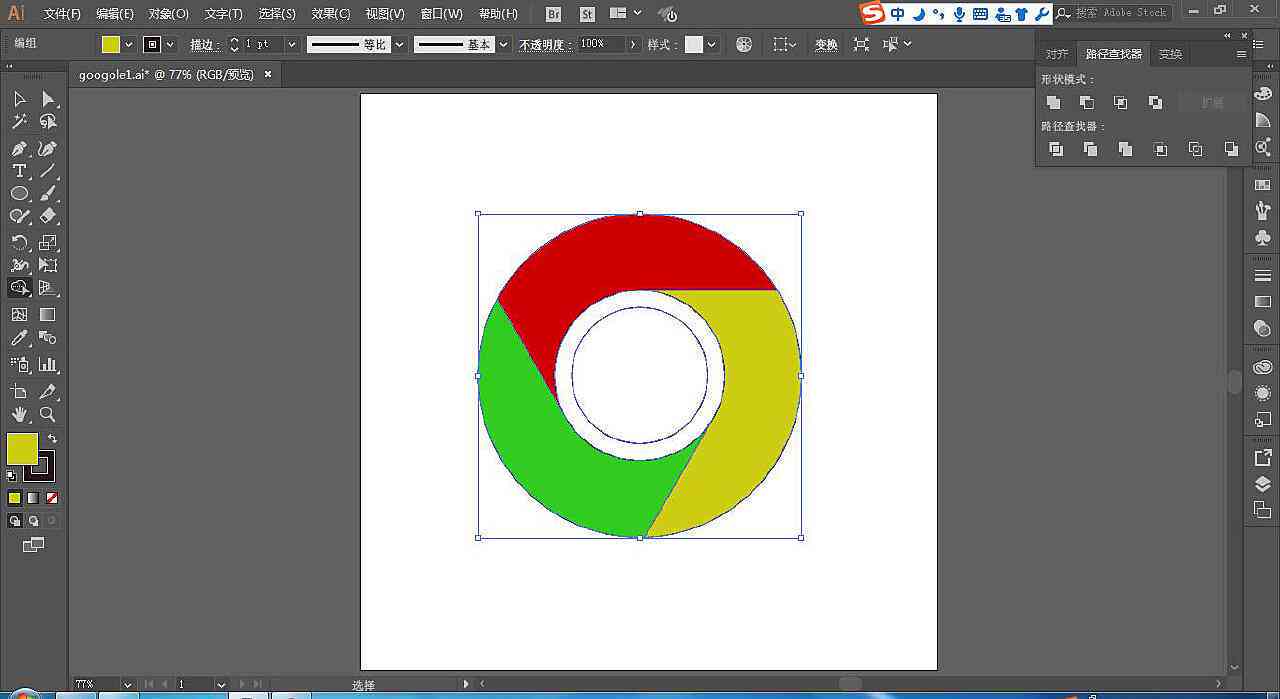Screen dimensions: 1280x699
Task: Click the Outline pathfinder icon
Action: tap(1196, 149)
